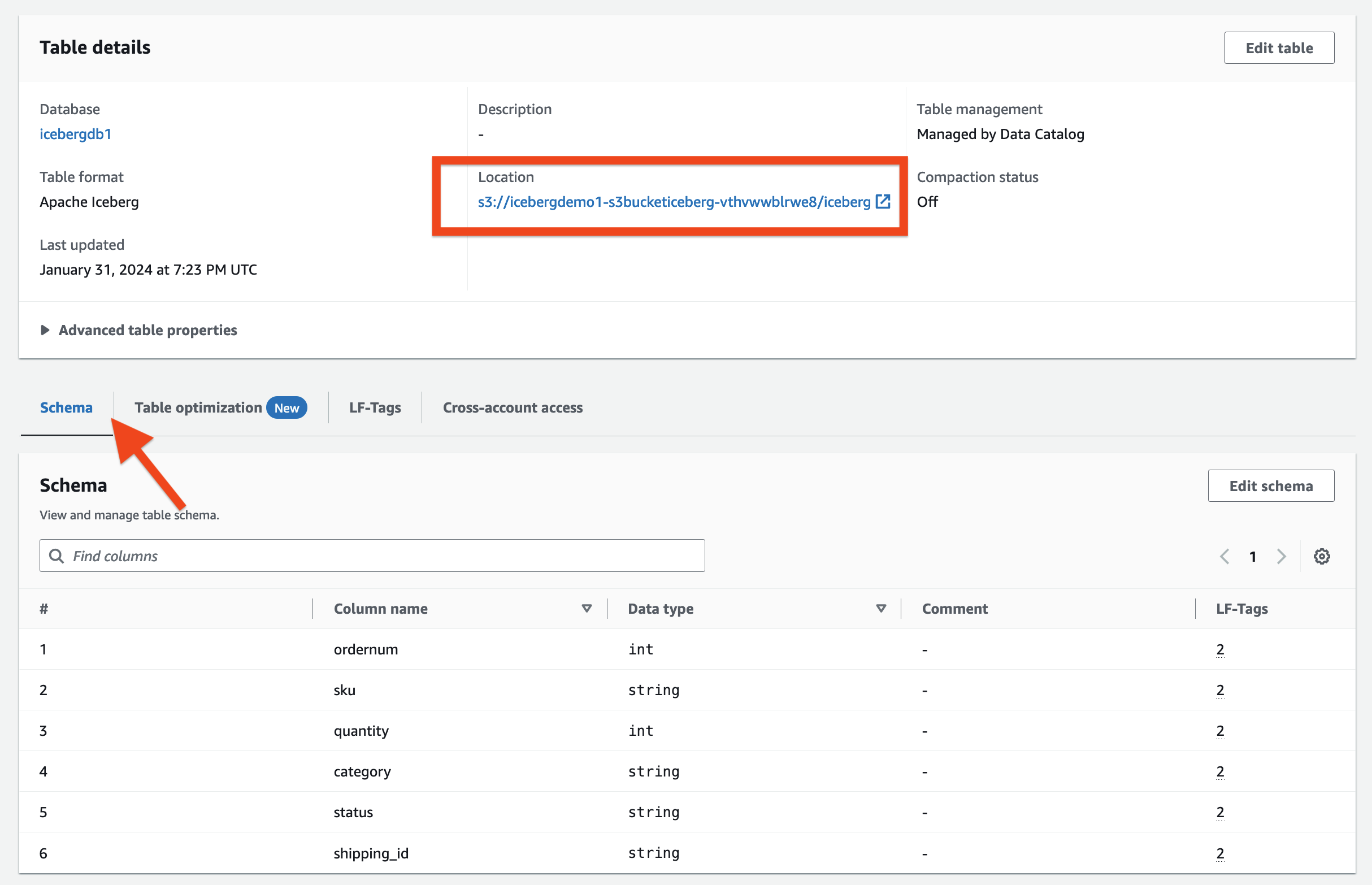Sort by Data type triangle icon
The width and height of the screenshot is (1372, 885).
click(x=881, y=609)
